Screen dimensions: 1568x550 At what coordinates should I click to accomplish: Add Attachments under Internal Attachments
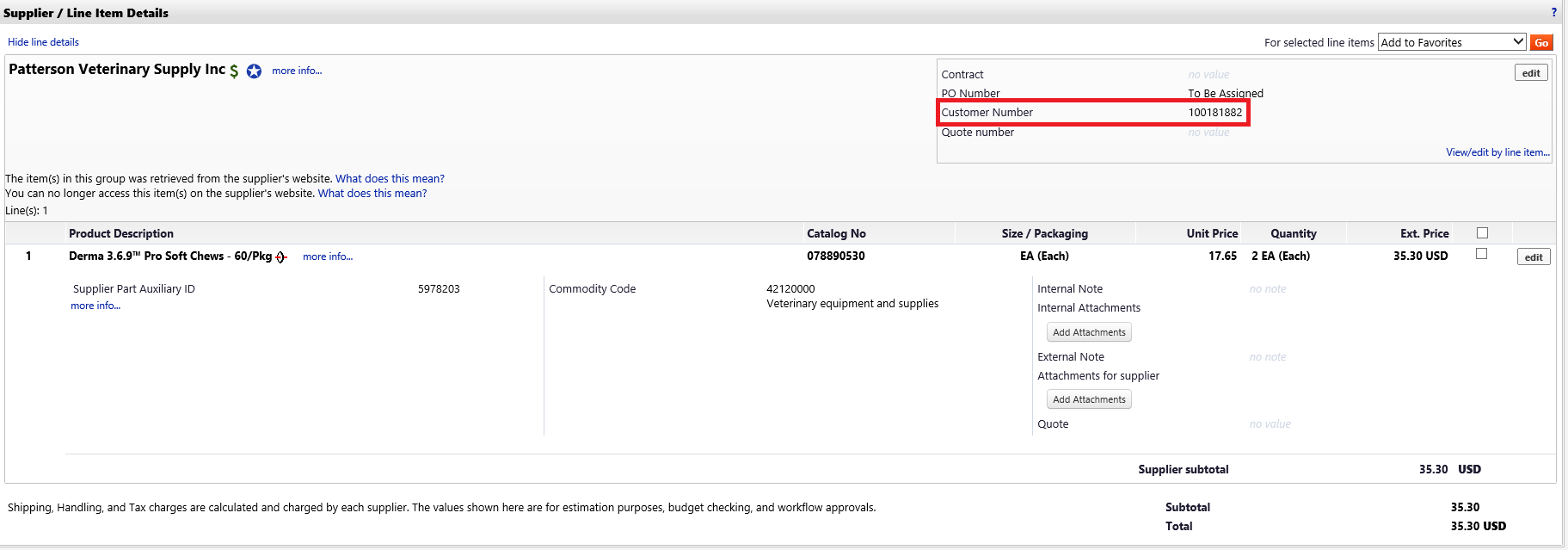pos(1089,332)
